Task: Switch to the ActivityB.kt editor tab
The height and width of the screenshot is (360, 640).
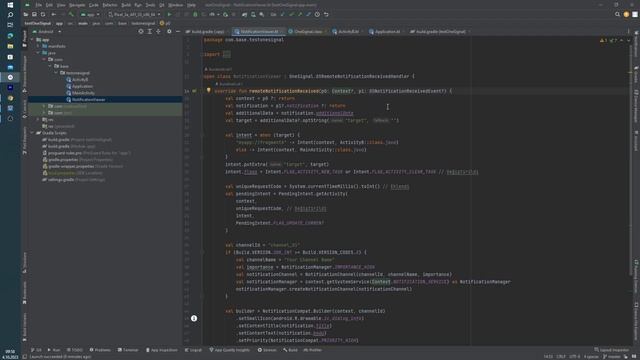Action: click(x=347, y=31)
